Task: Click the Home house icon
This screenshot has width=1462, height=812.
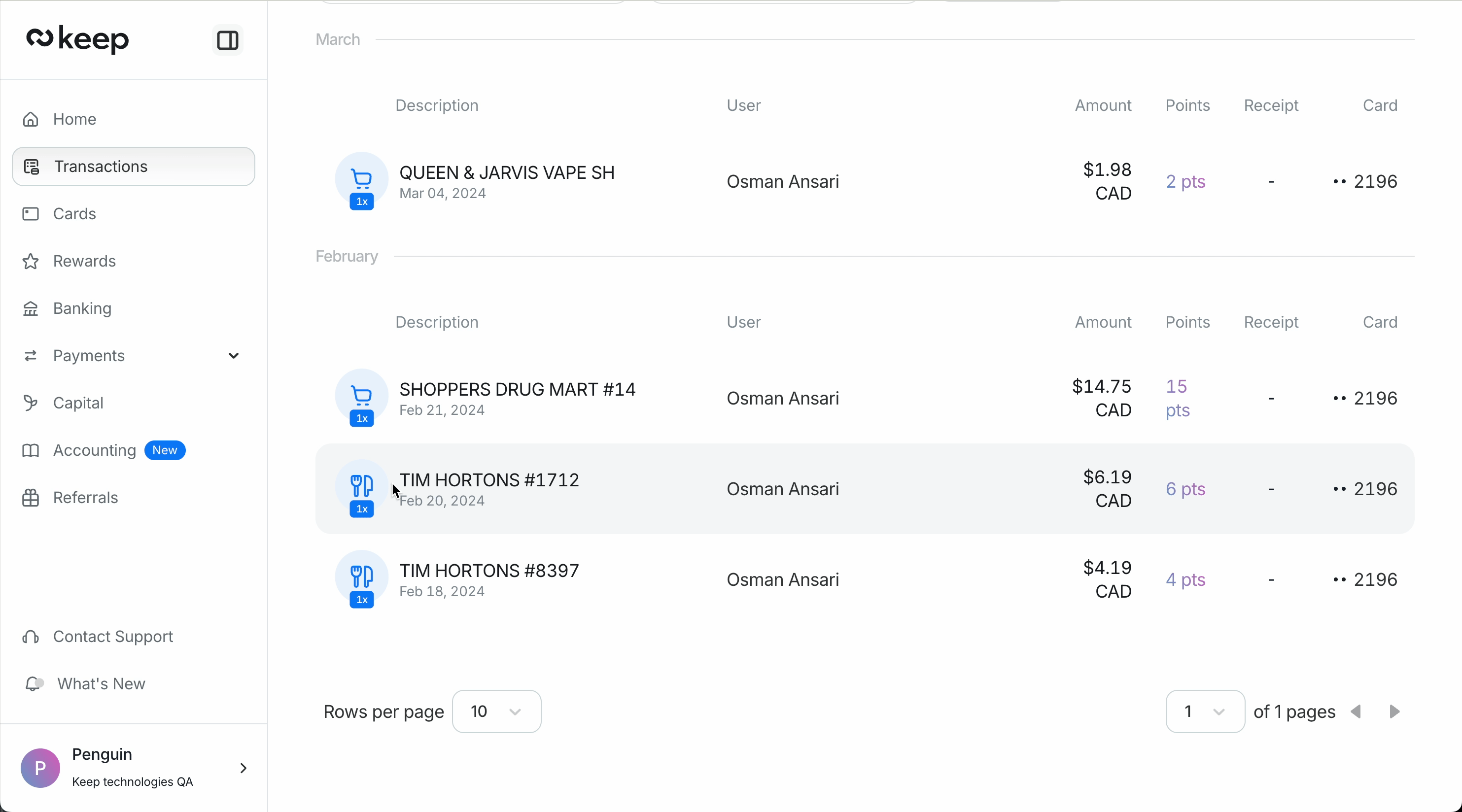Action: (x=31, y=119)
